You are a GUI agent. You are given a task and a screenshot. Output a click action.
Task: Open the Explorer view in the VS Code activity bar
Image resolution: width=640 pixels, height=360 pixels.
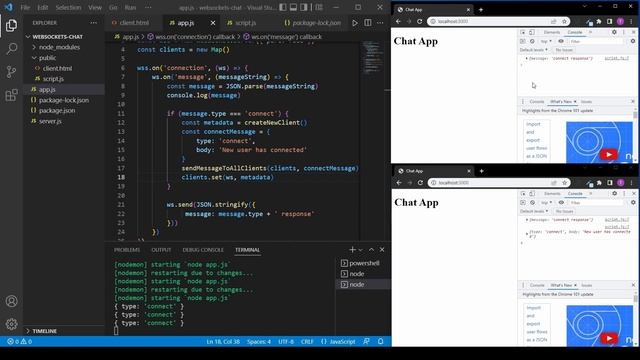click(x=11, y=25)
